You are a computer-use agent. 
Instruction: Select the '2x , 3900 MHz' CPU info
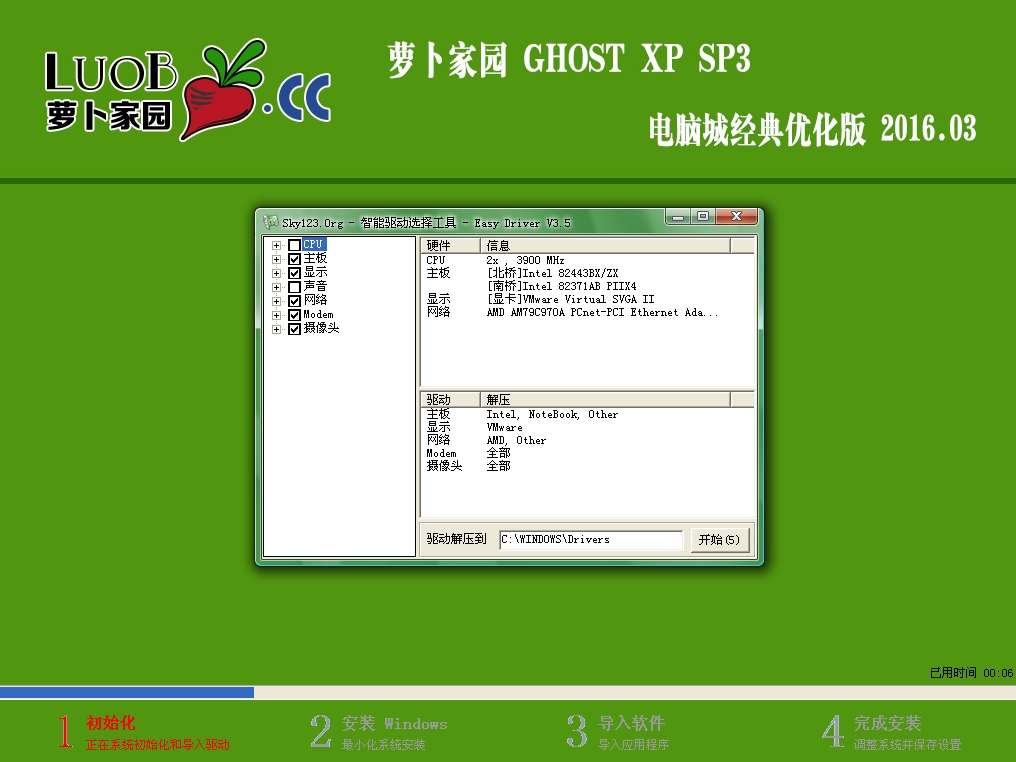tap(525, 260)
